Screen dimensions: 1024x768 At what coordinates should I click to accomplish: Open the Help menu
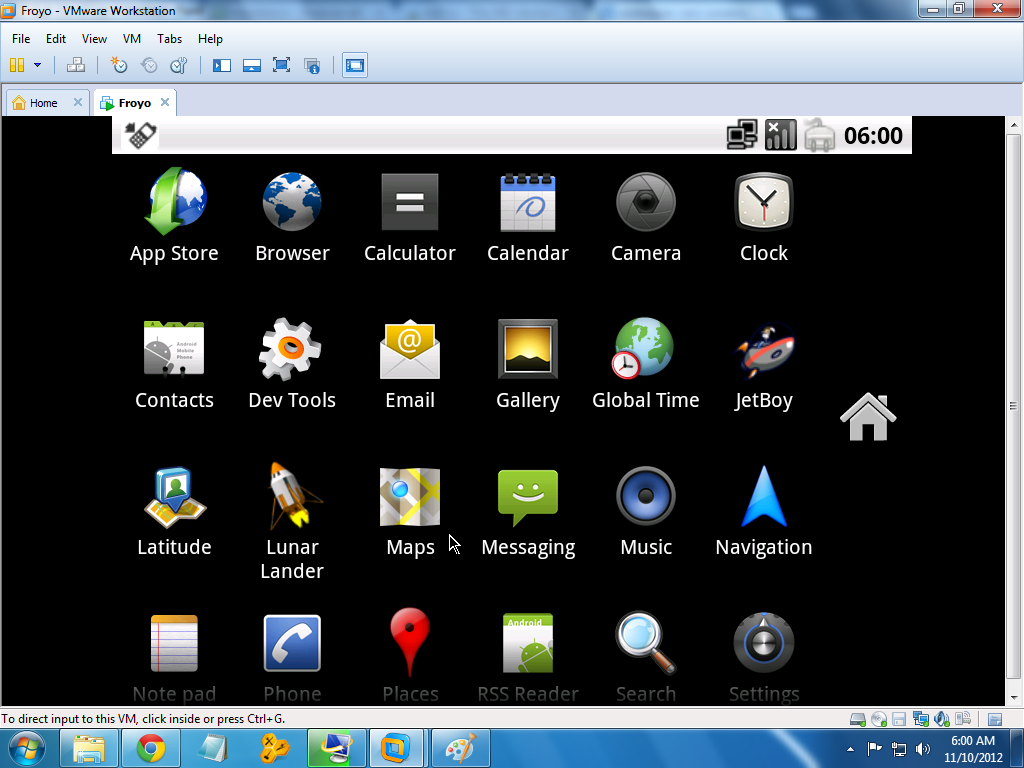[210, 39]
